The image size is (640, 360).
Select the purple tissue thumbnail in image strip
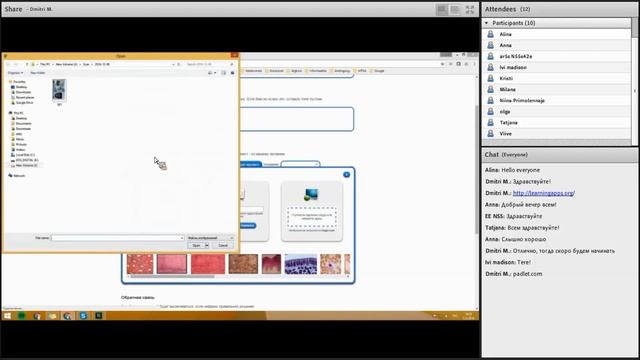(300, 264)
